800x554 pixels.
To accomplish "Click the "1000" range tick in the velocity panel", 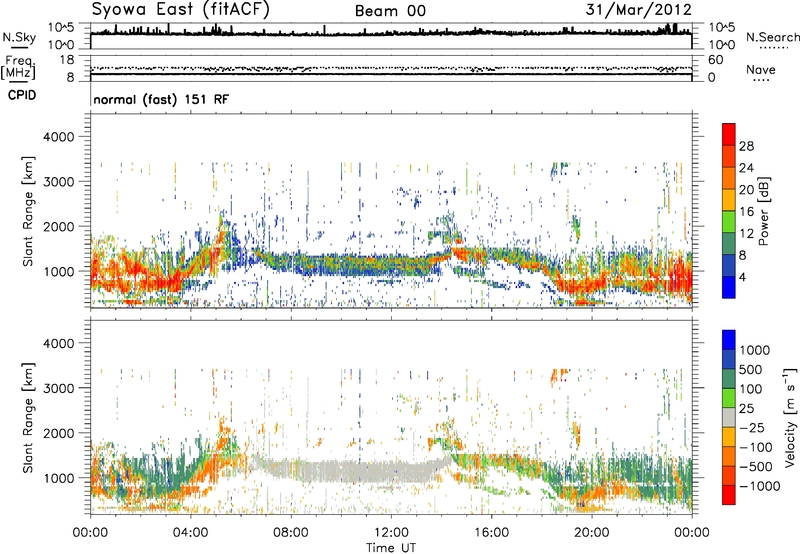I will pos(58,478).
